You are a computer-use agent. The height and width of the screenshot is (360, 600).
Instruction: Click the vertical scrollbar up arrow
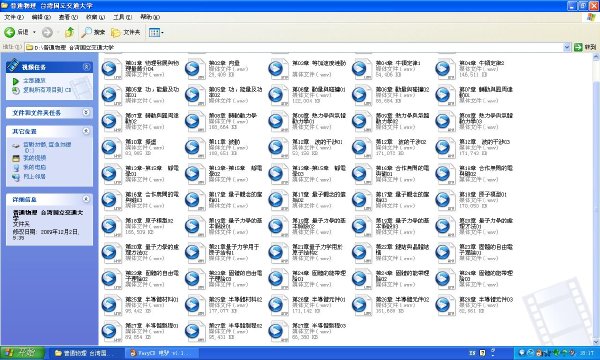pos(596,57)
